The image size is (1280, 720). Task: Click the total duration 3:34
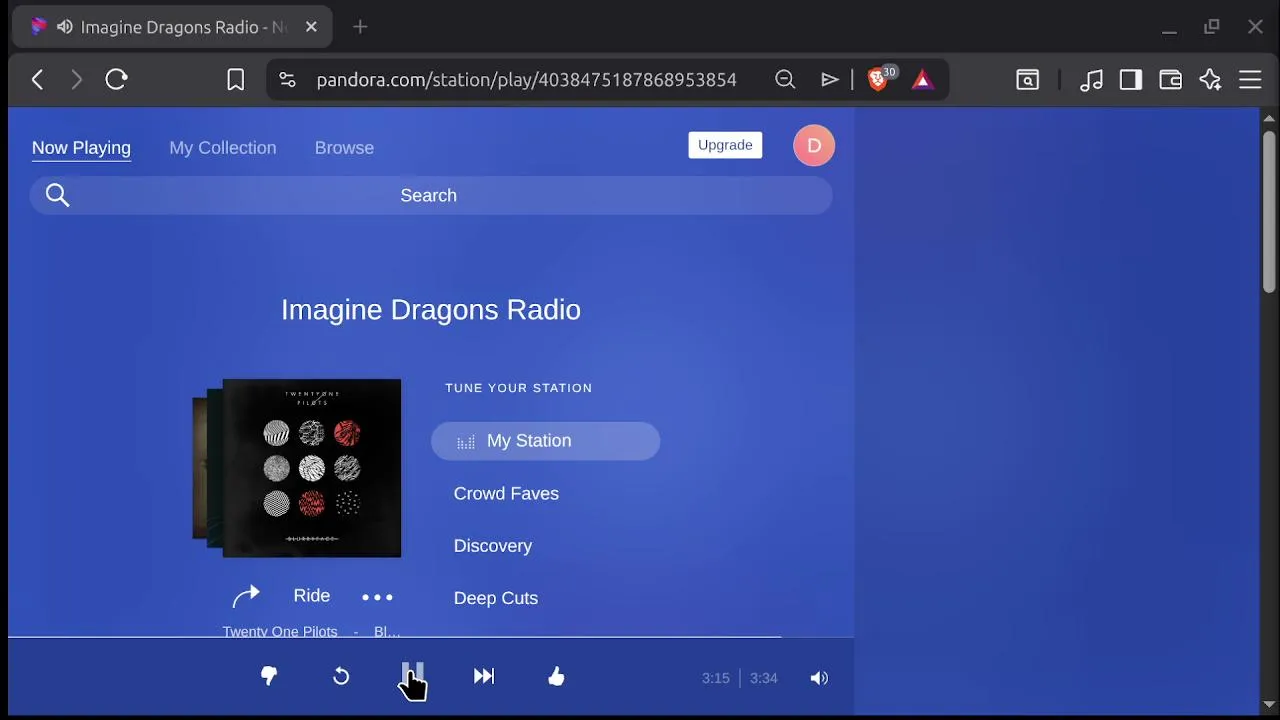[763, 678]
